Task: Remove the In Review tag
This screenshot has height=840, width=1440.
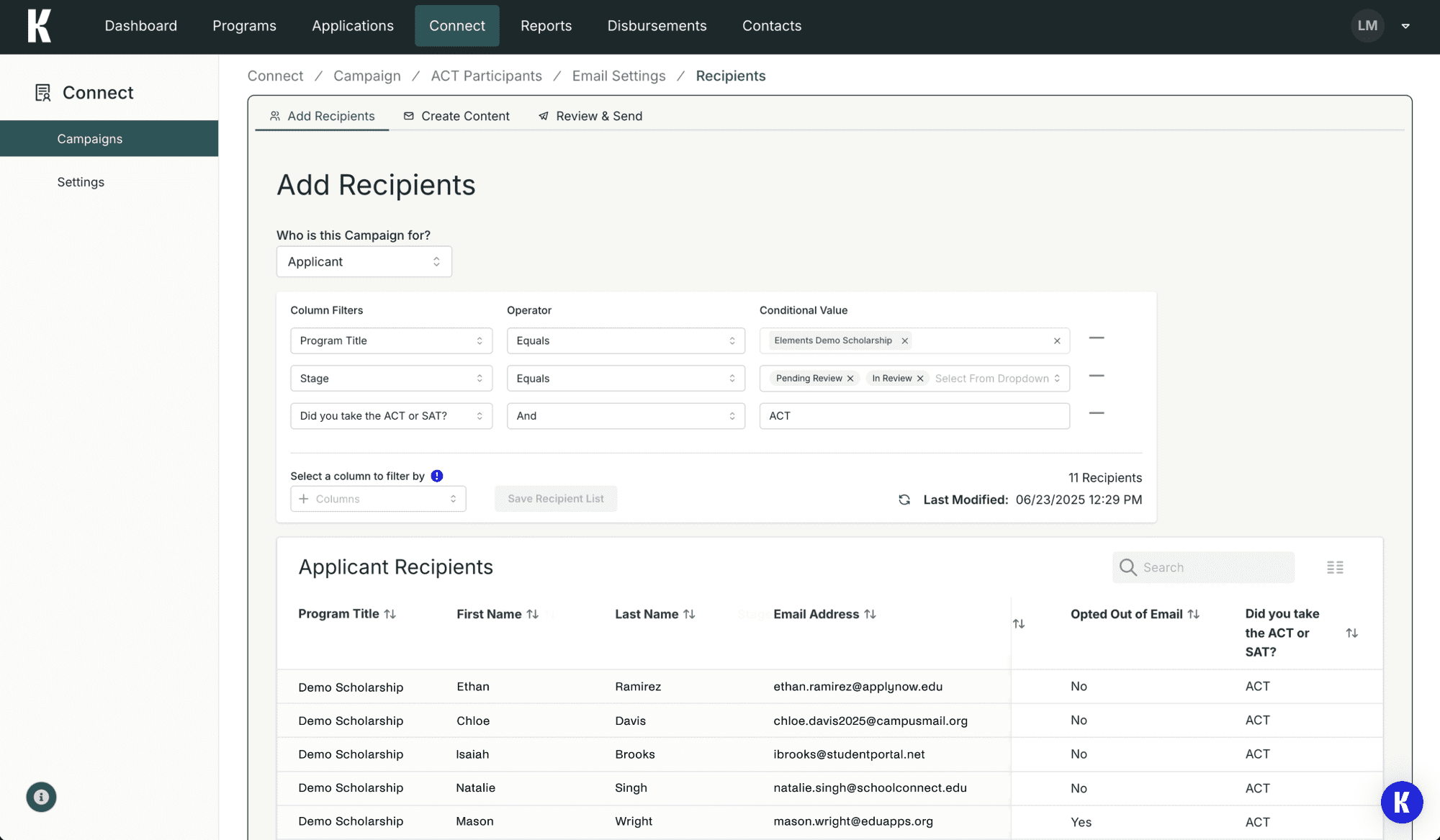Action: click(x=920, y=379)
